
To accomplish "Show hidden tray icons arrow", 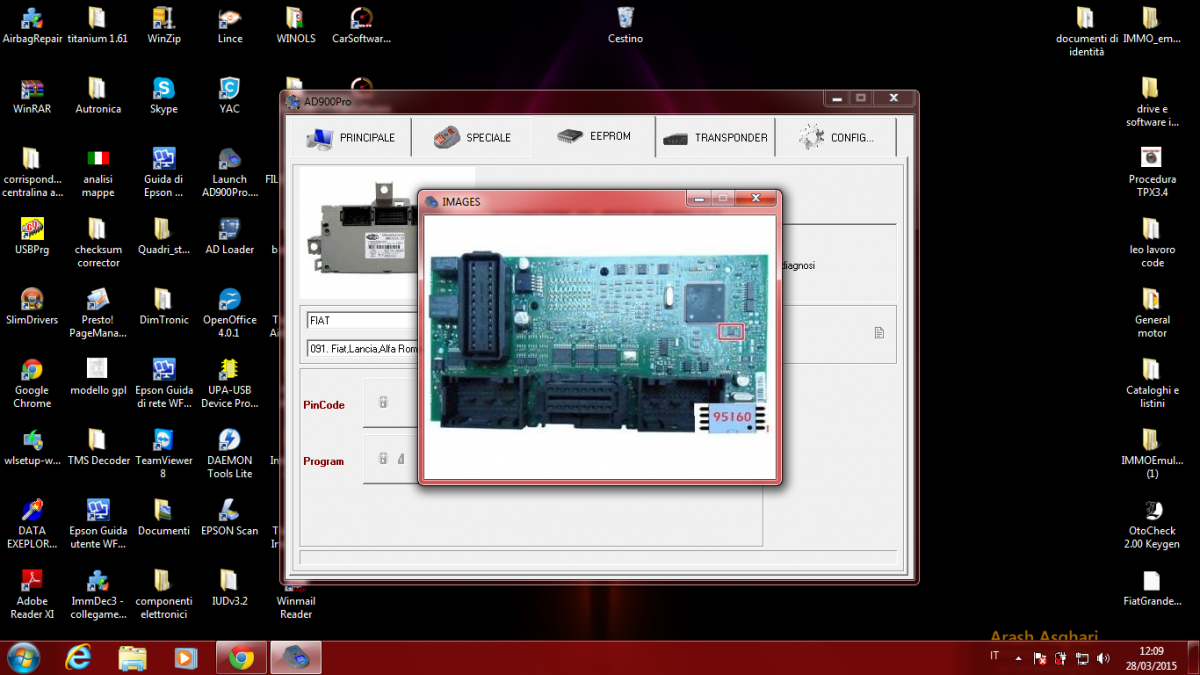I will point(1018,659).
